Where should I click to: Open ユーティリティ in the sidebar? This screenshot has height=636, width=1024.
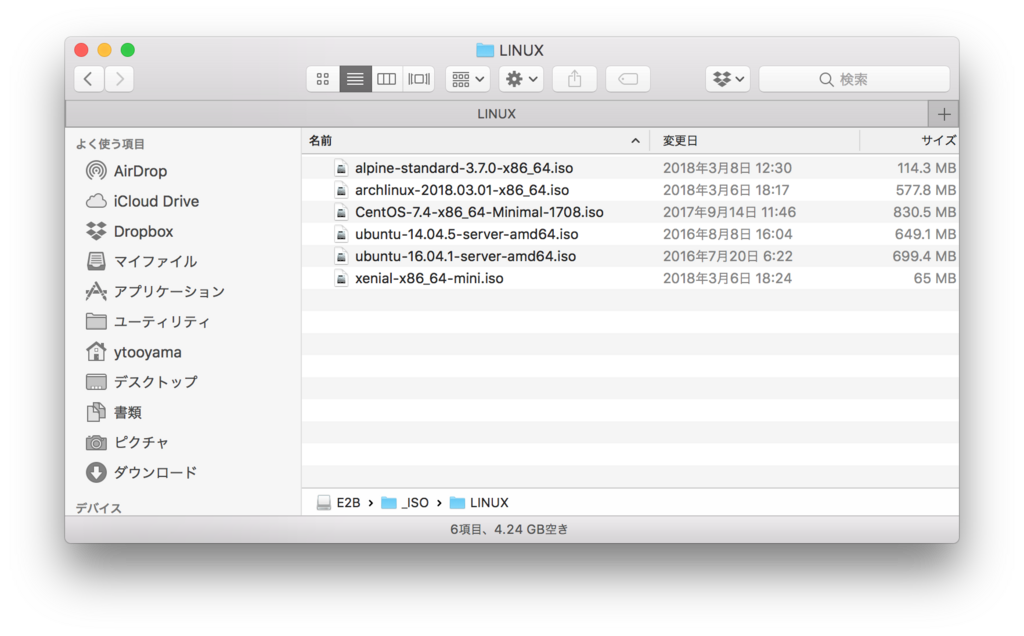pyautogui.click(x=148, y=321)
